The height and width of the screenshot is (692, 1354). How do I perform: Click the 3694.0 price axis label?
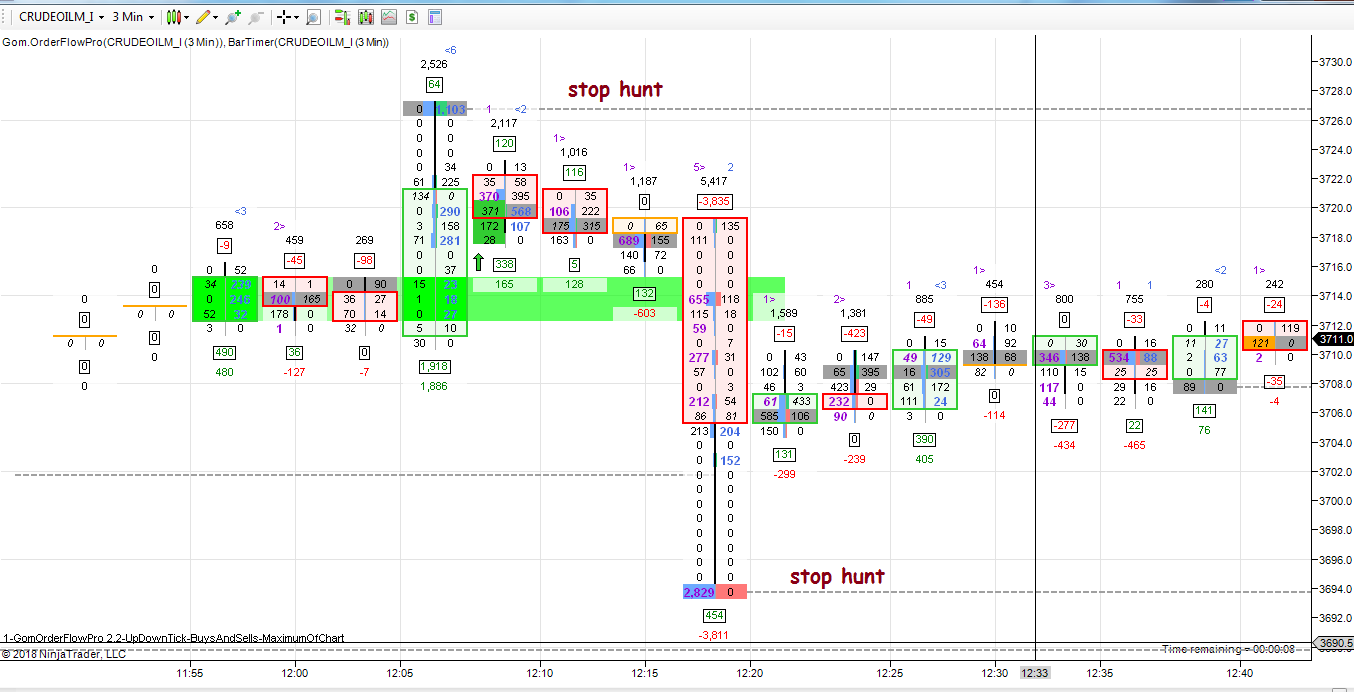(x=1334, y=588)
